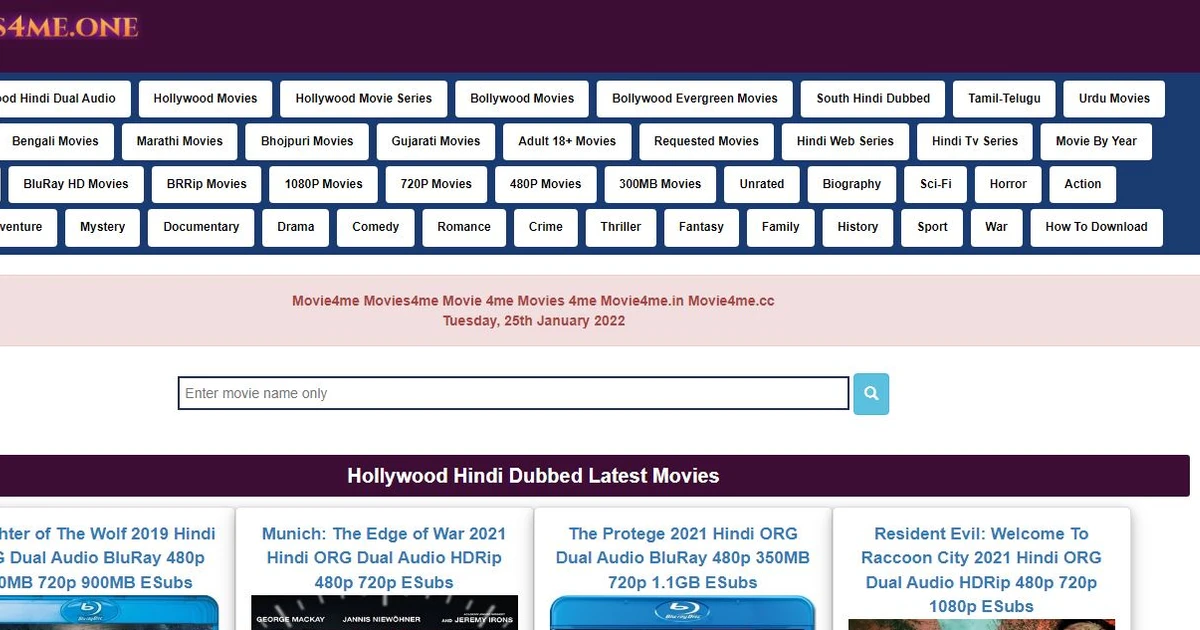This screenshot has width=1200, height=630.
Task: Select the Movie By Year option
Action: 1096,141
